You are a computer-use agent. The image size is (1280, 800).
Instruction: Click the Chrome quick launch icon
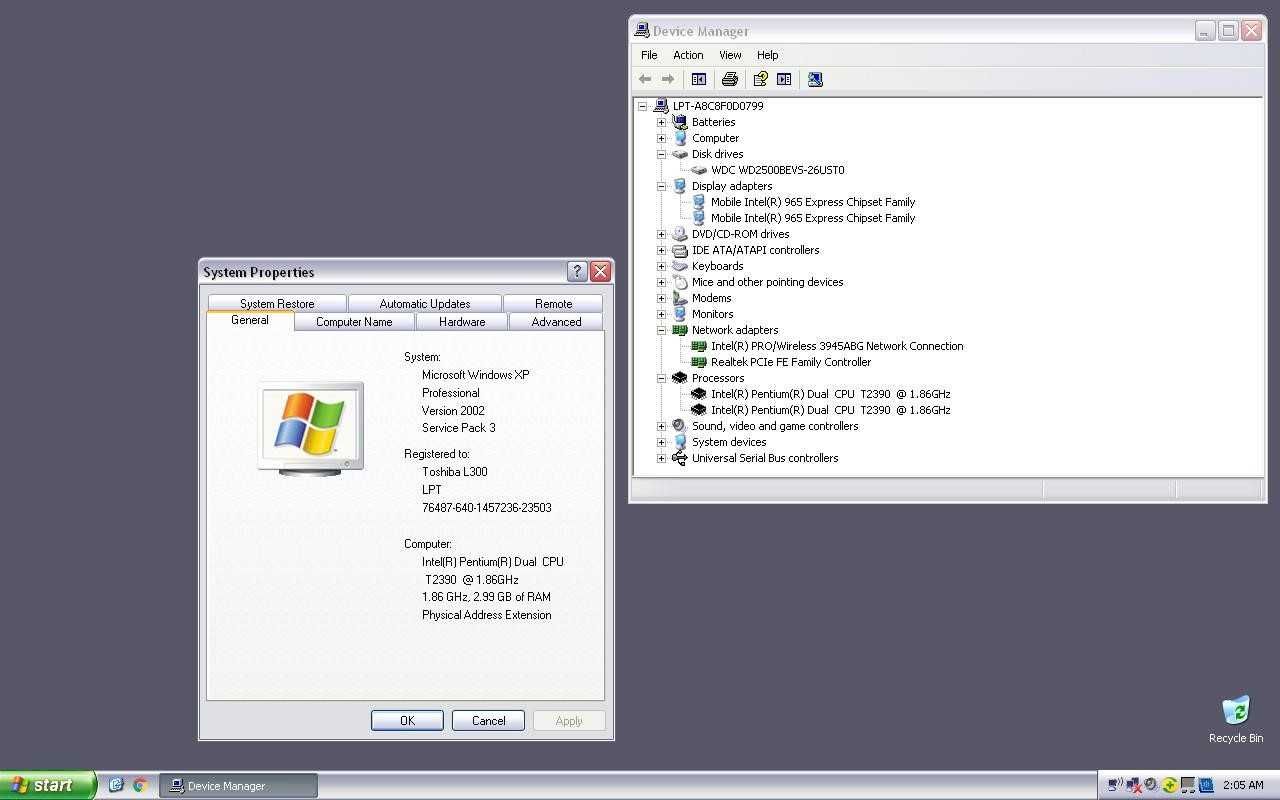(140, 785)
